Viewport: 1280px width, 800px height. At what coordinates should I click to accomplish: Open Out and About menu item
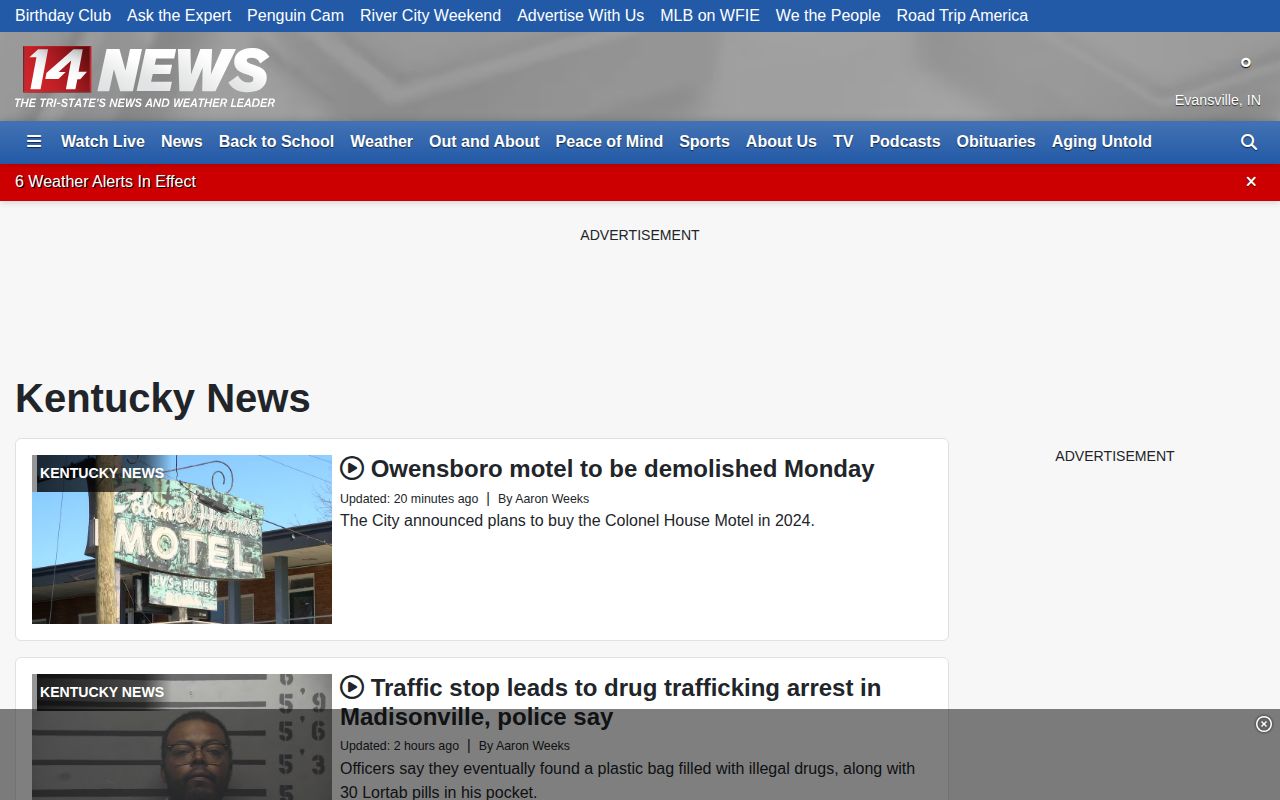tap(484, 142)
